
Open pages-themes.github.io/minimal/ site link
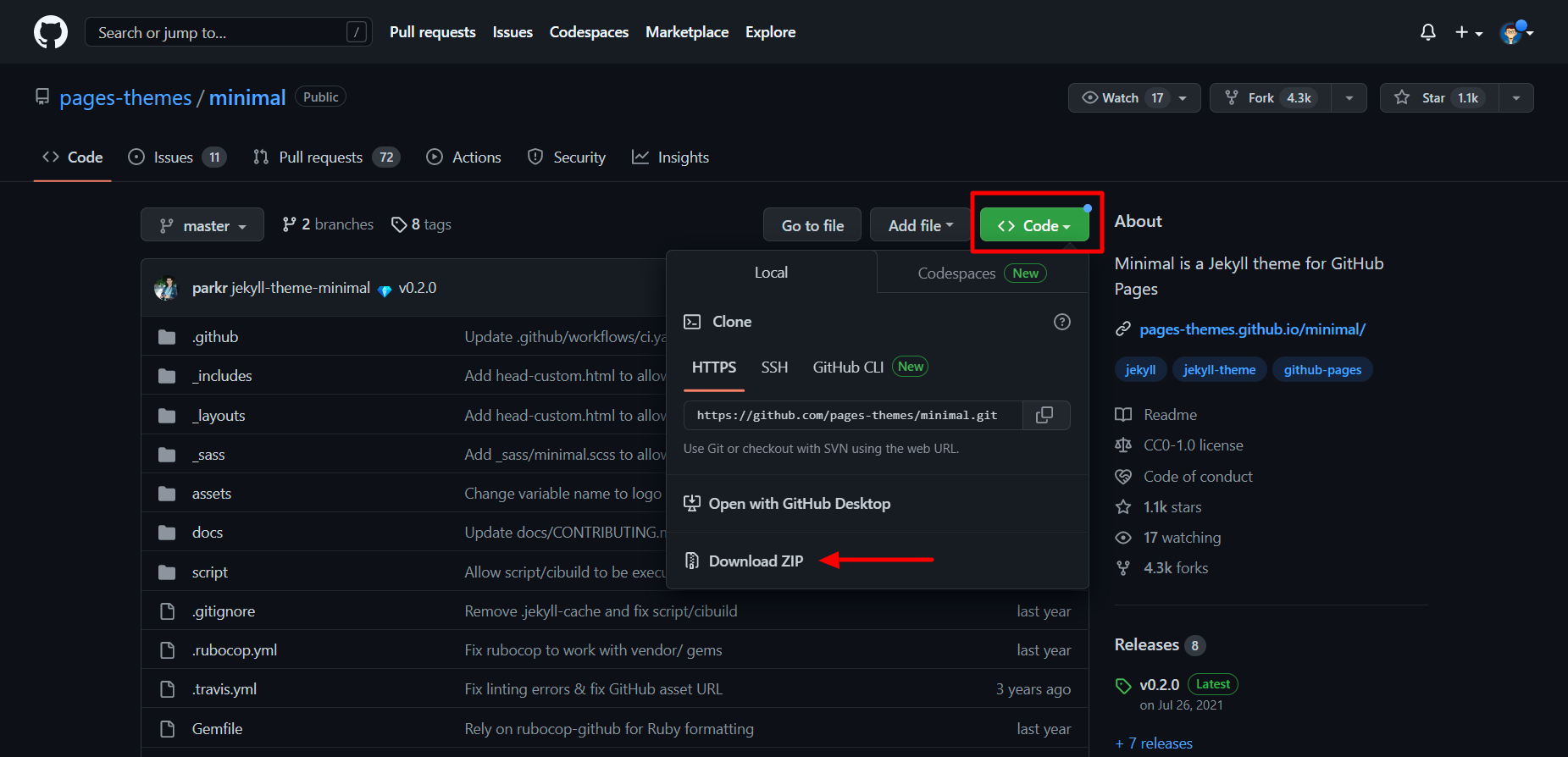click(1252, 329)
